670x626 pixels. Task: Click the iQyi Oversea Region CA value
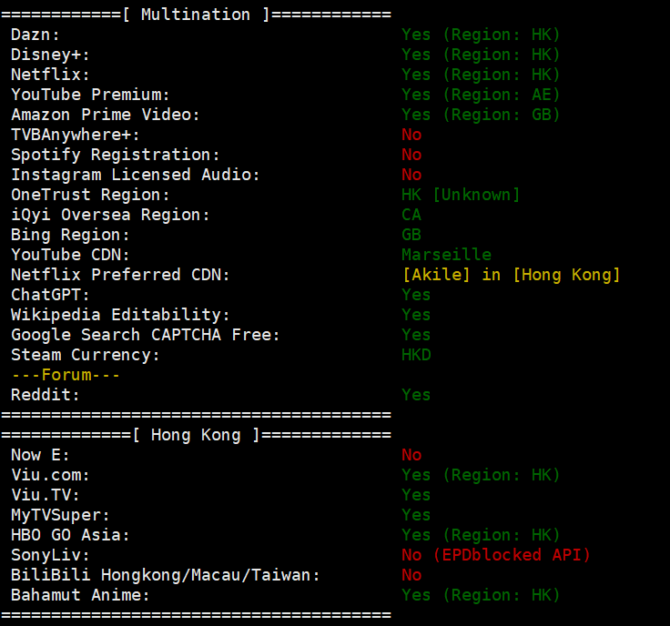(411, 215)
